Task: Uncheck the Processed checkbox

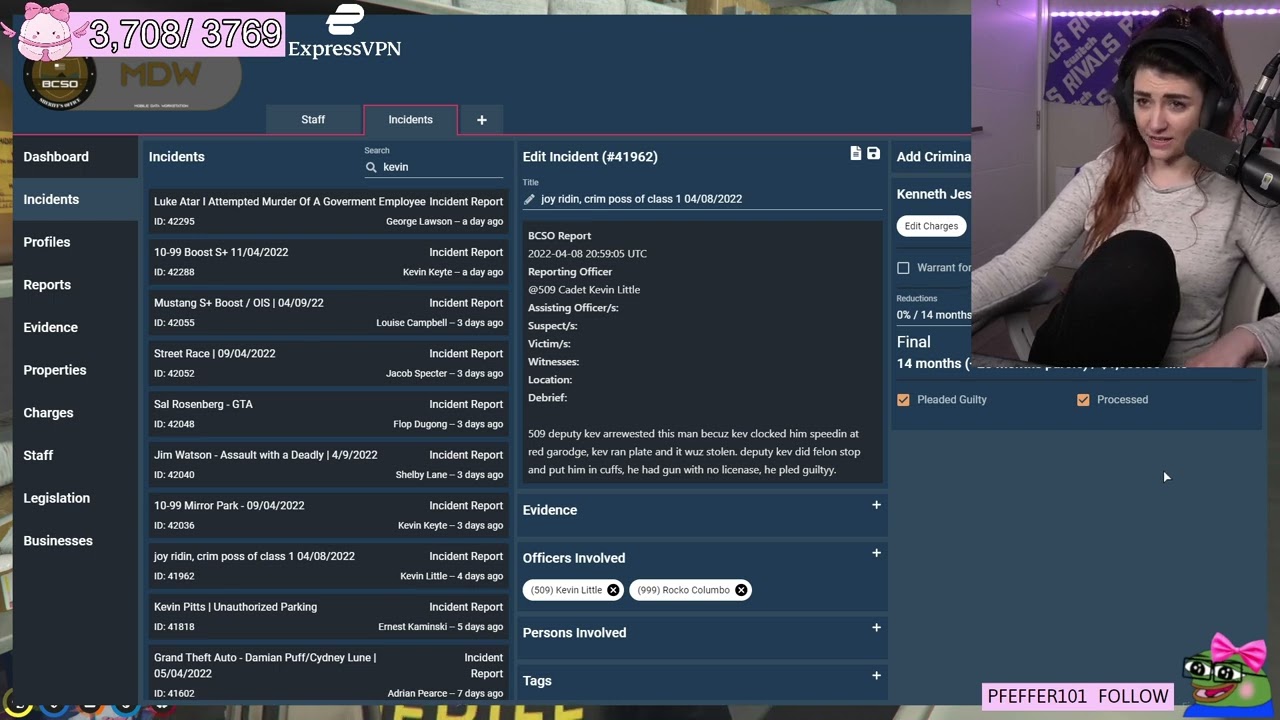Action: (1083, 400)
